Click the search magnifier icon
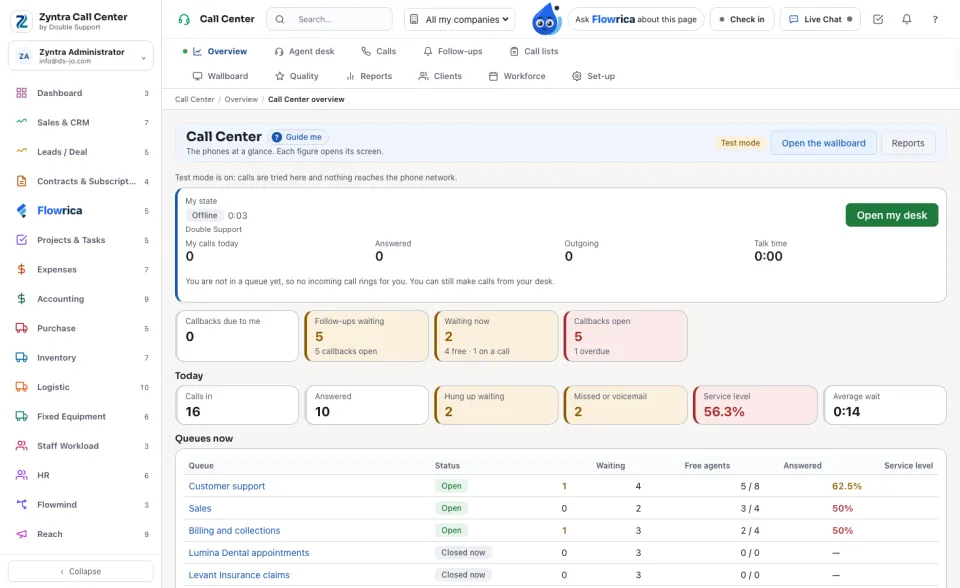The image size is (960, 588). click(x=280, y=19)
